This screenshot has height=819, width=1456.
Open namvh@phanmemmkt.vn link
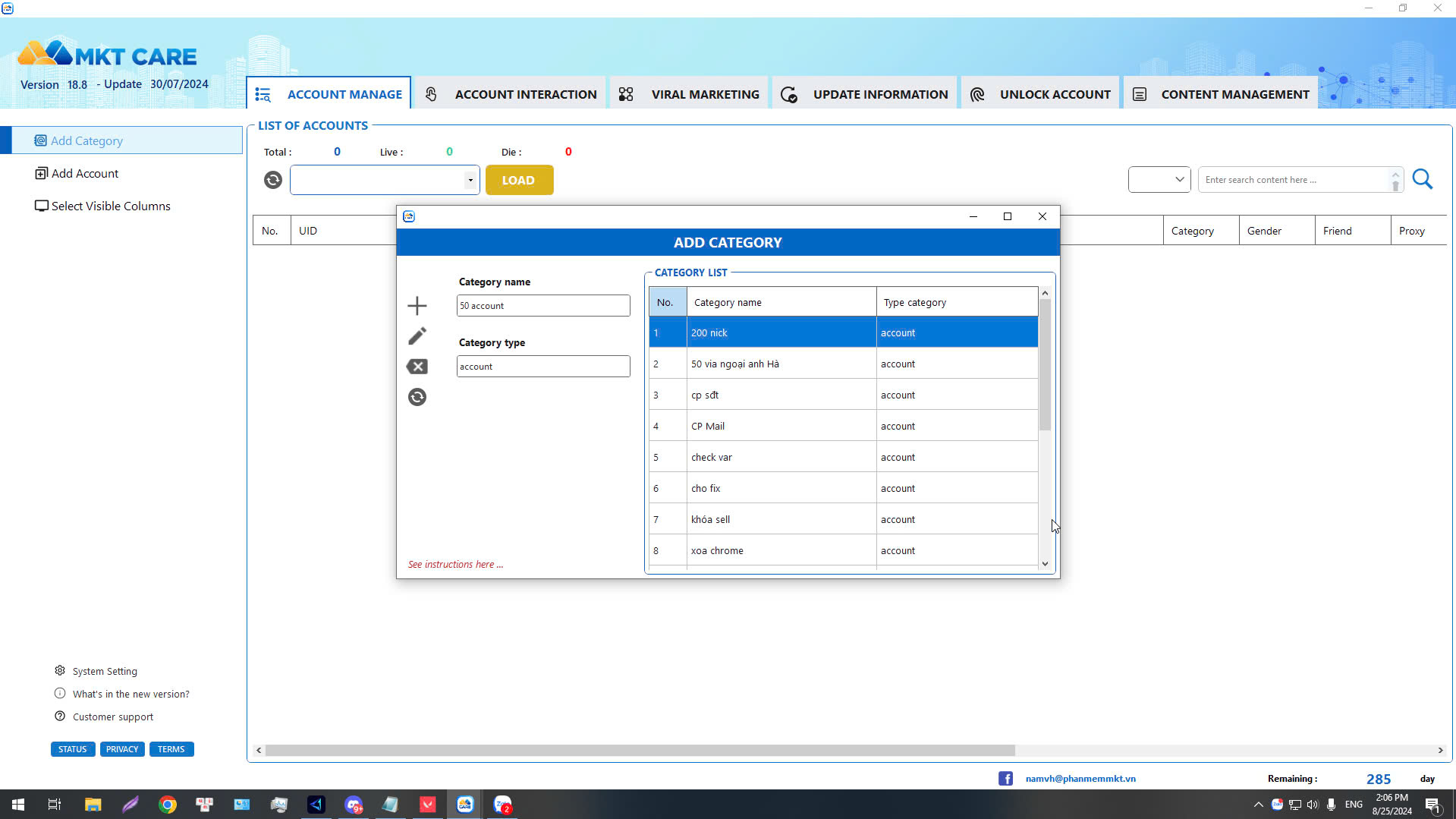click(1080, 779)
